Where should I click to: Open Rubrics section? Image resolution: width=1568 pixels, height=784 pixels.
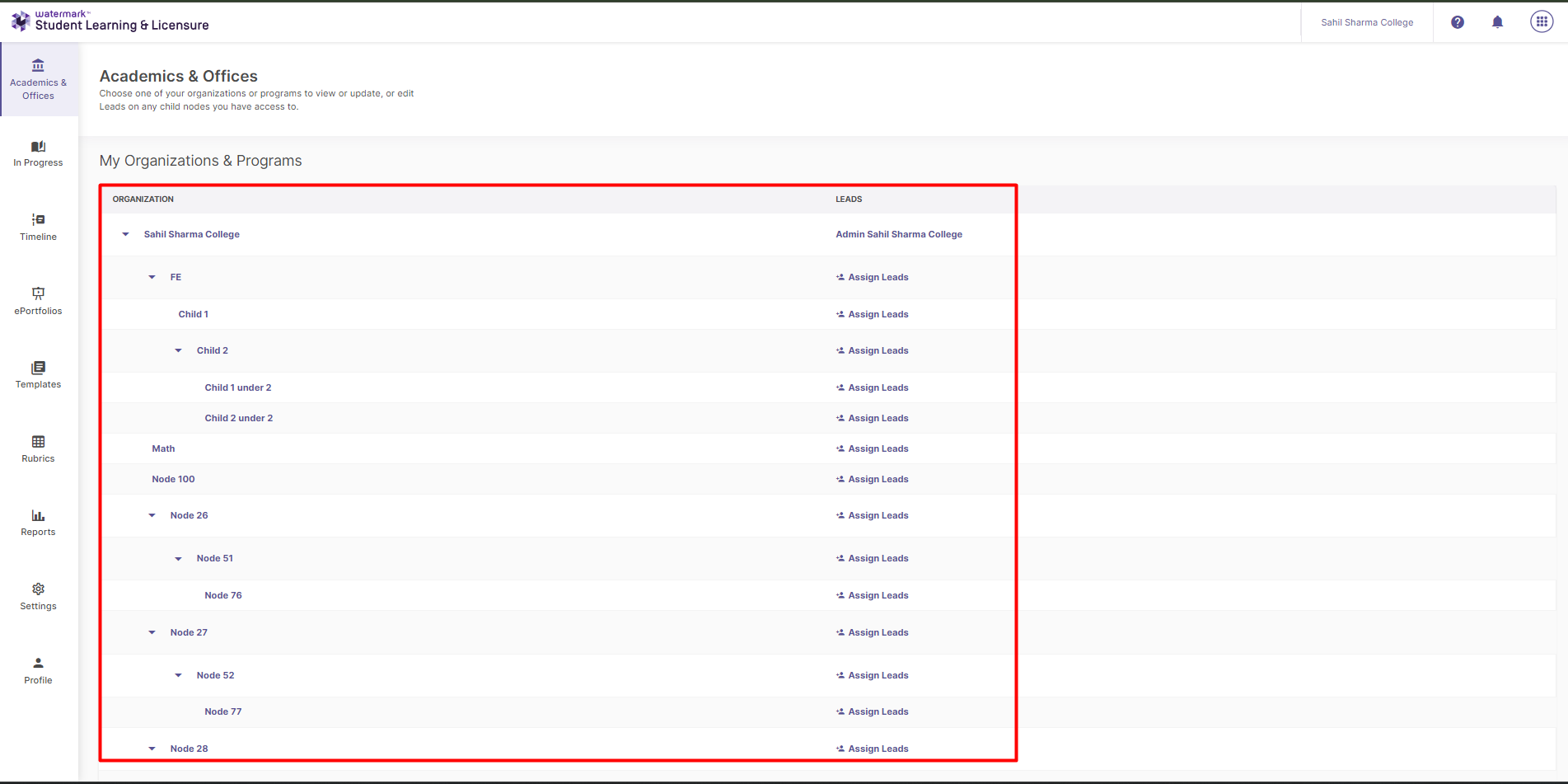[39, 449]
